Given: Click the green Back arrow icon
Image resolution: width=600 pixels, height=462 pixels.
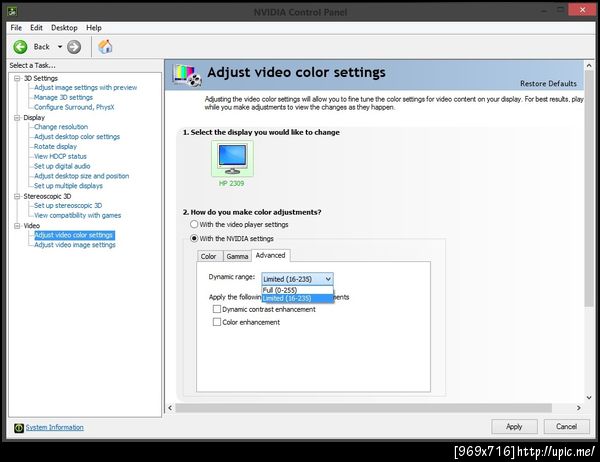Looking at the screenshot, I should pos(20,47).
